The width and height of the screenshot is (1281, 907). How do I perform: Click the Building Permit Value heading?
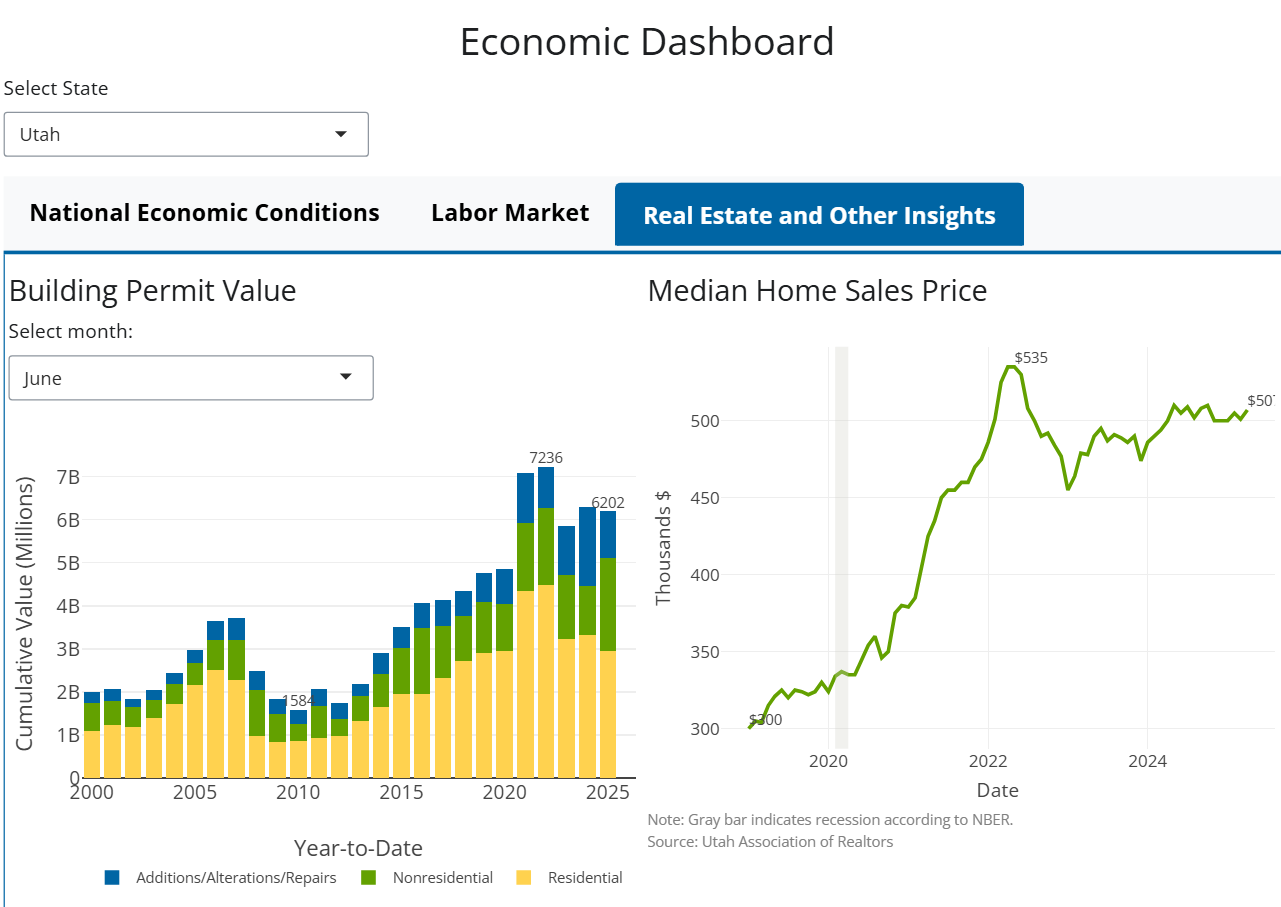click(x=153, y=291)
